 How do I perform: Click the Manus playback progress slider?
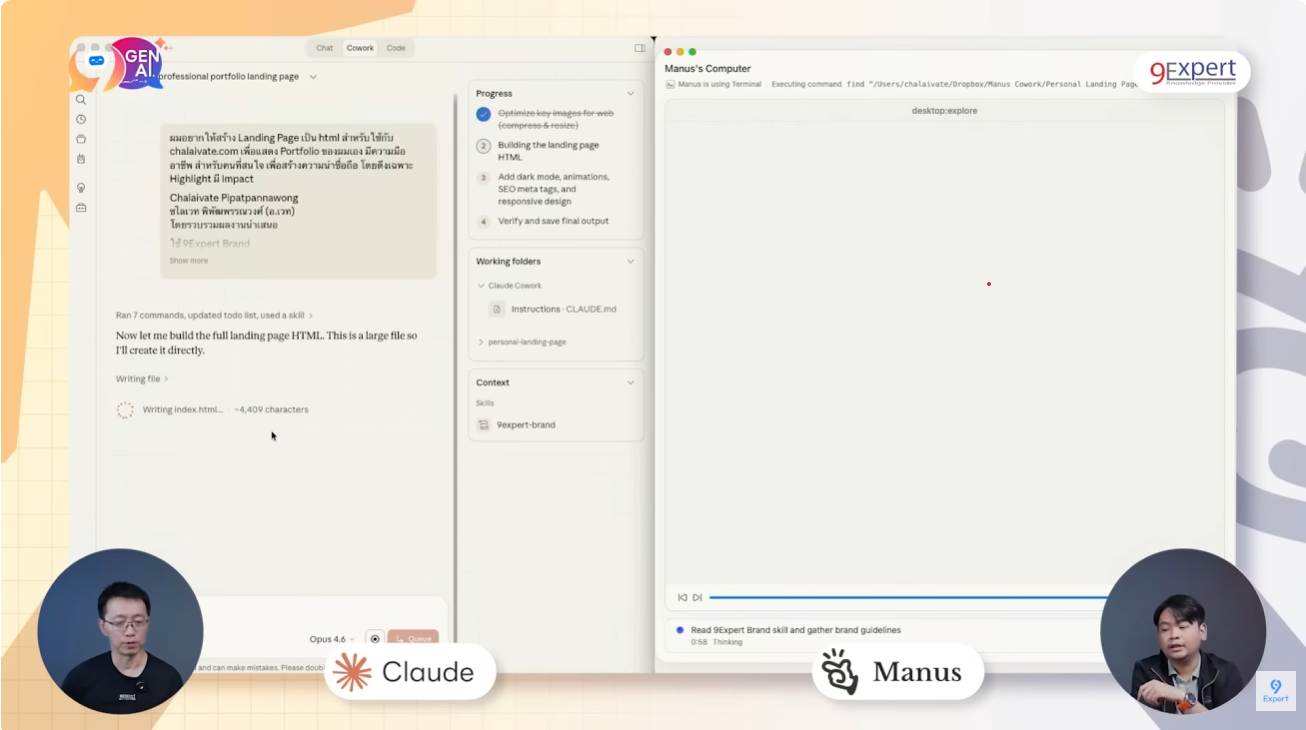[x=908, y=598]
